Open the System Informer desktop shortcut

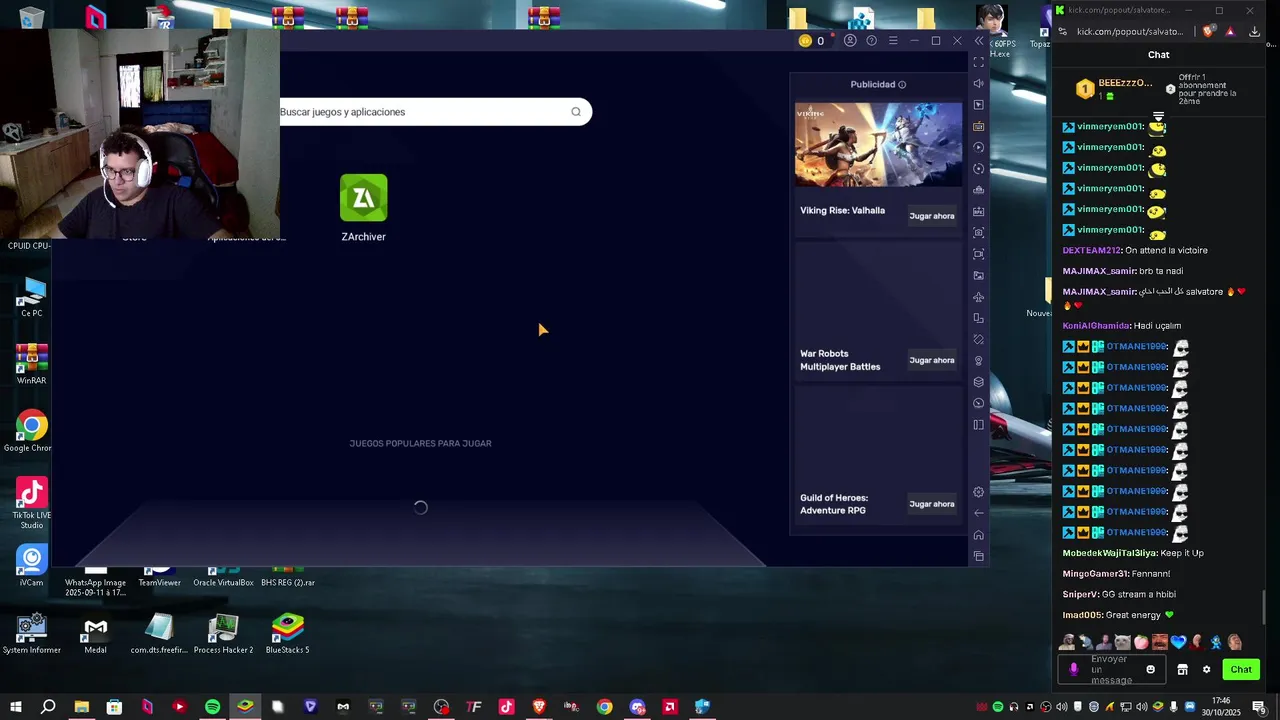pyautogui.click(x=32, y=634)
